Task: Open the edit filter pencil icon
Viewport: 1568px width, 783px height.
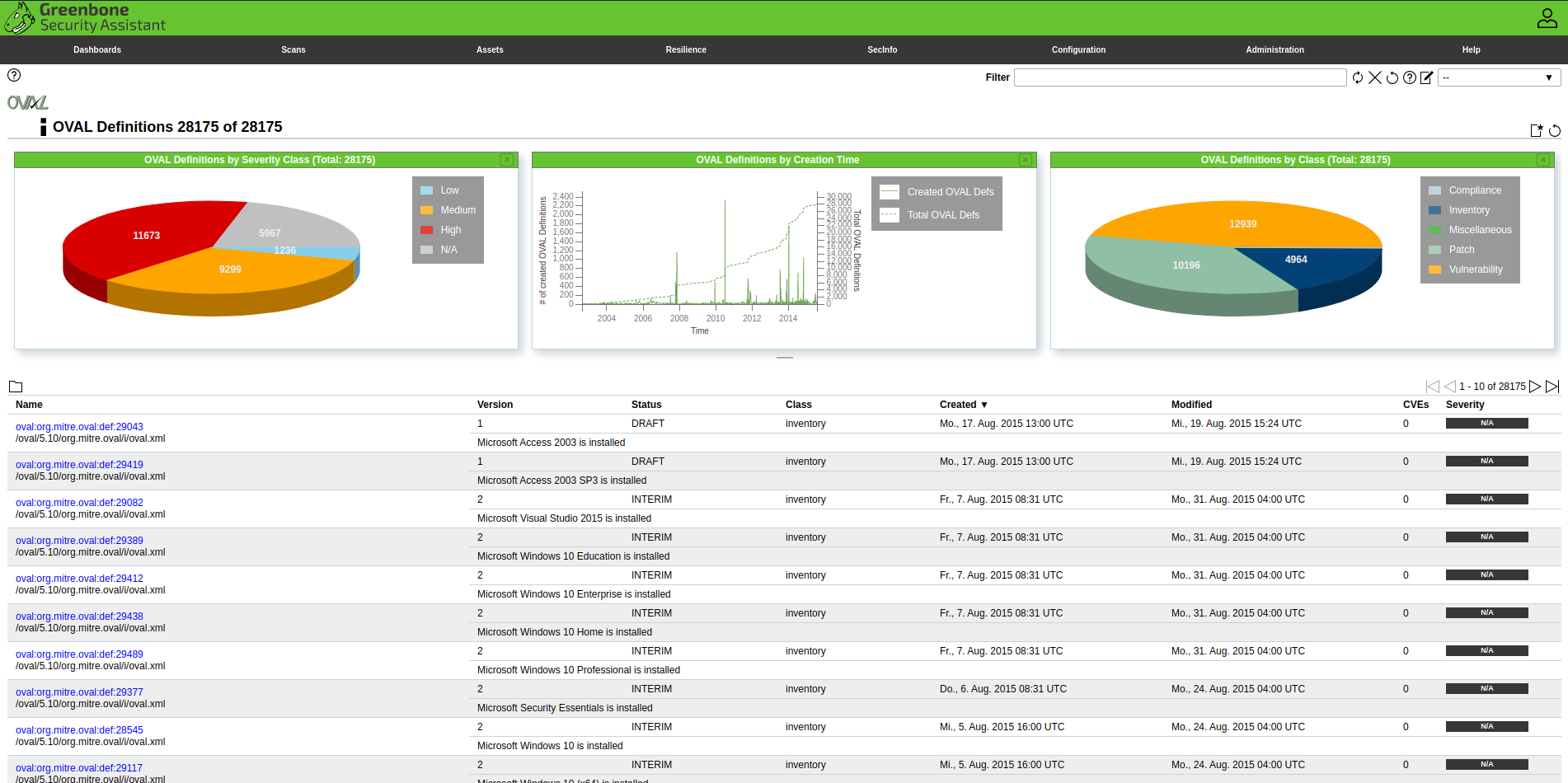Action: (x=1426, y=77)
